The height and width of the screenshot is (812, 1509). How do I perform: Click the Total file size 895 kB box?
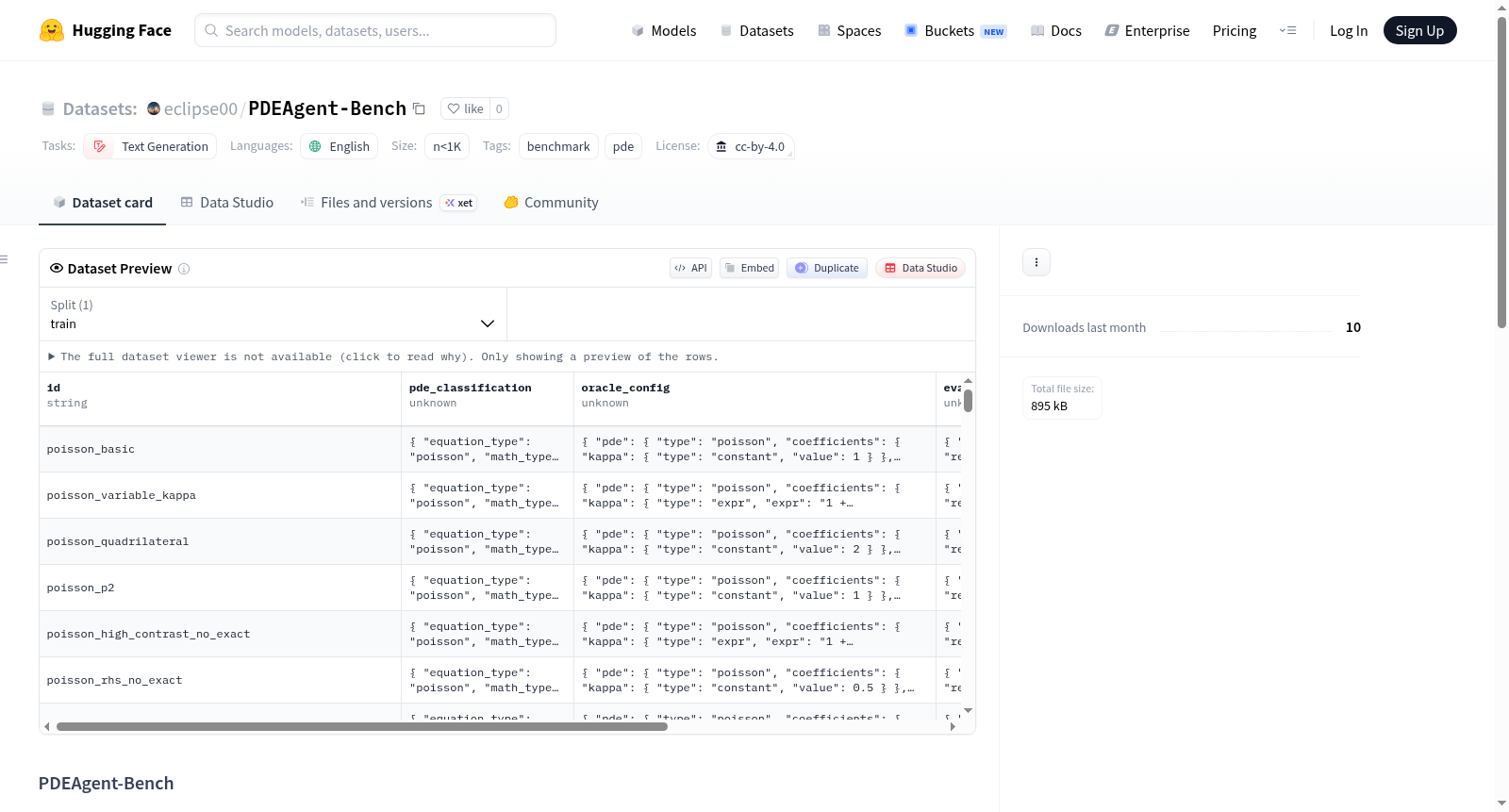1063,397
